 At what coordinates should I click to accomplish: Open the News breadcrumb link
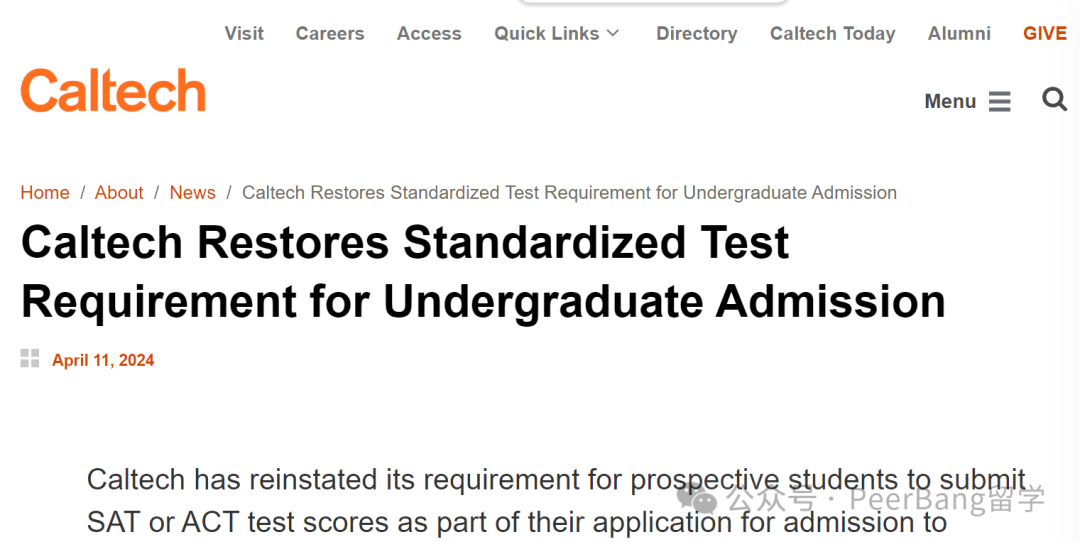click(x=192, y=192)
